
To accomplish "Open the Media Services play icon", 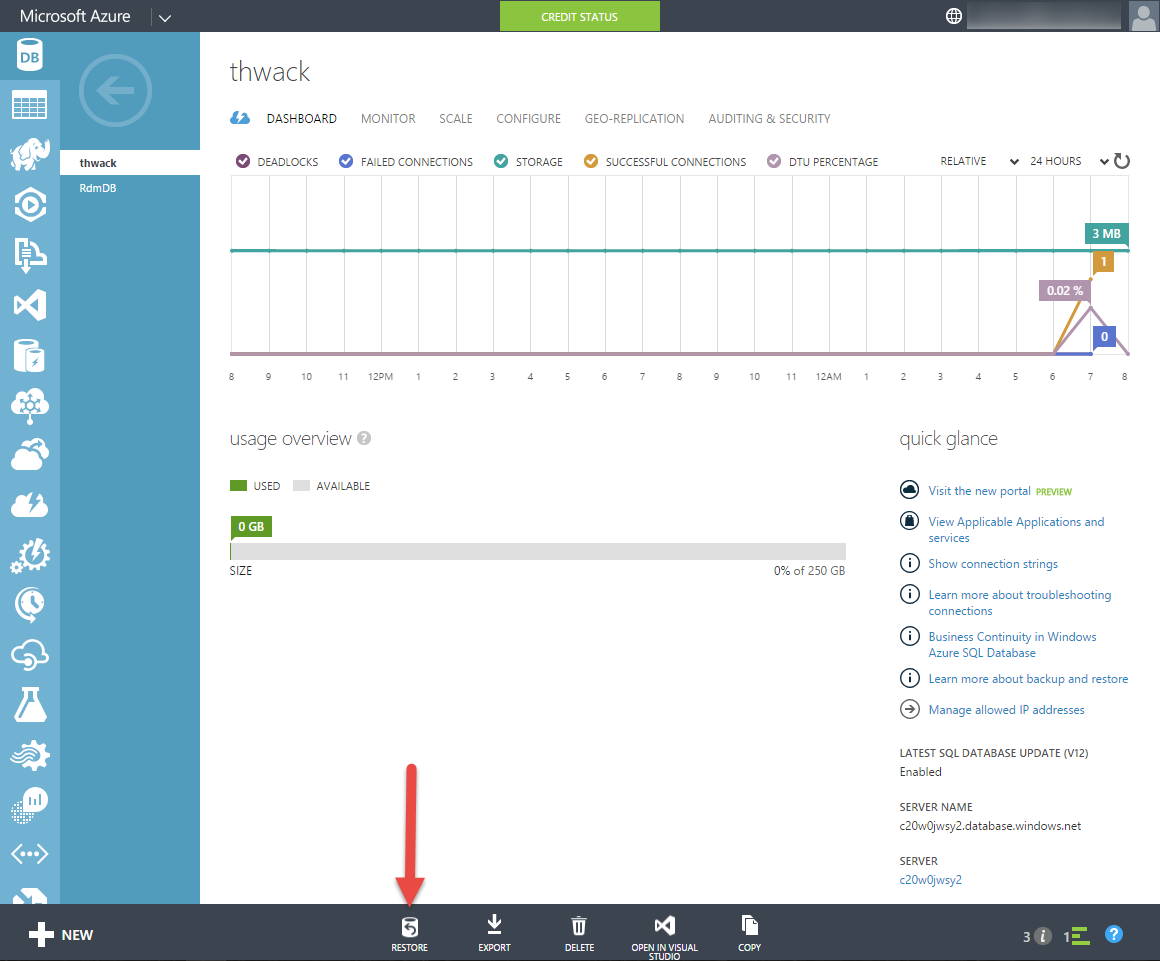I will click(x=30, y=205).
